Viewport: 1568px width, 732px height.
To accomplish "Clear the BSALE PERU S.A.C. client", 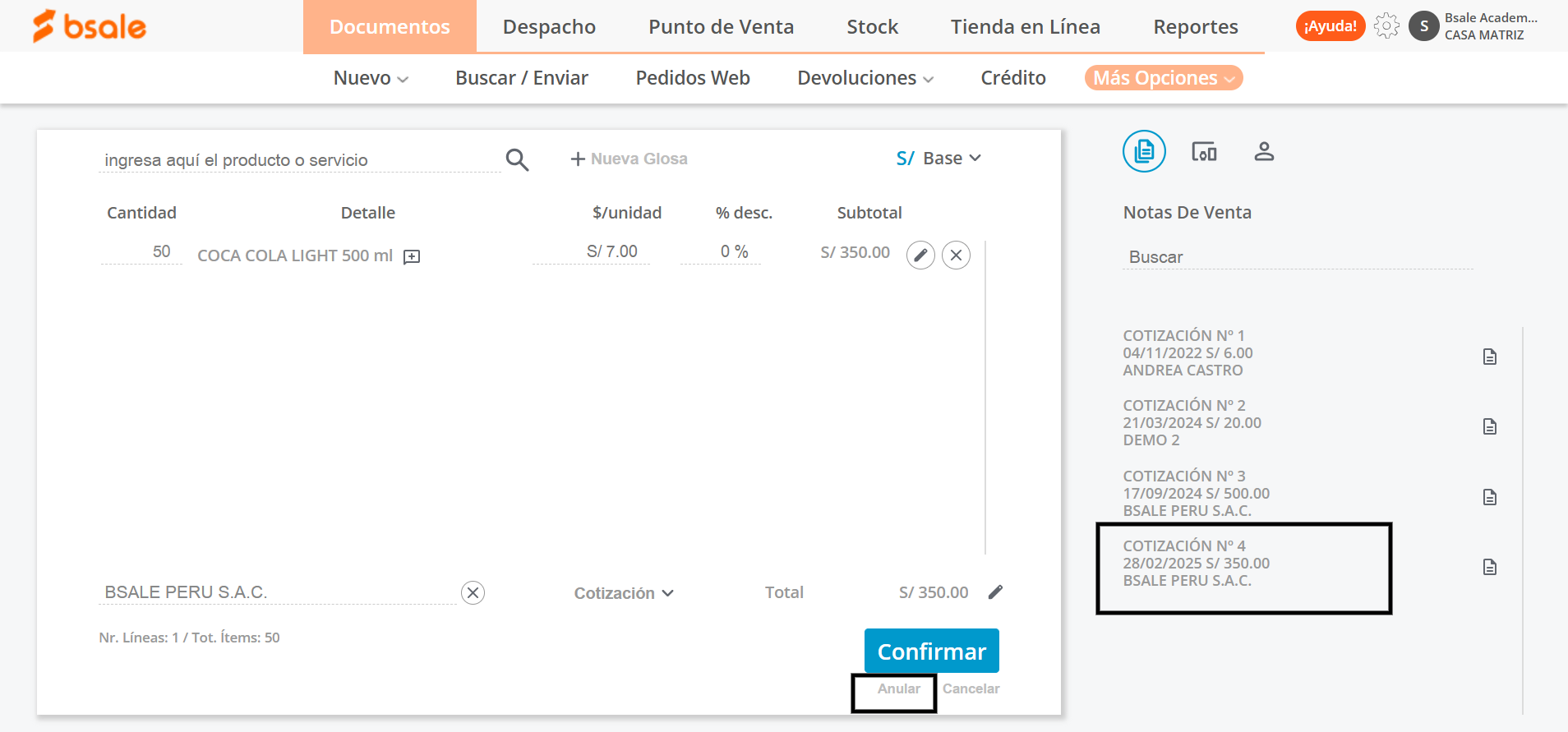I will click(473, 592).
